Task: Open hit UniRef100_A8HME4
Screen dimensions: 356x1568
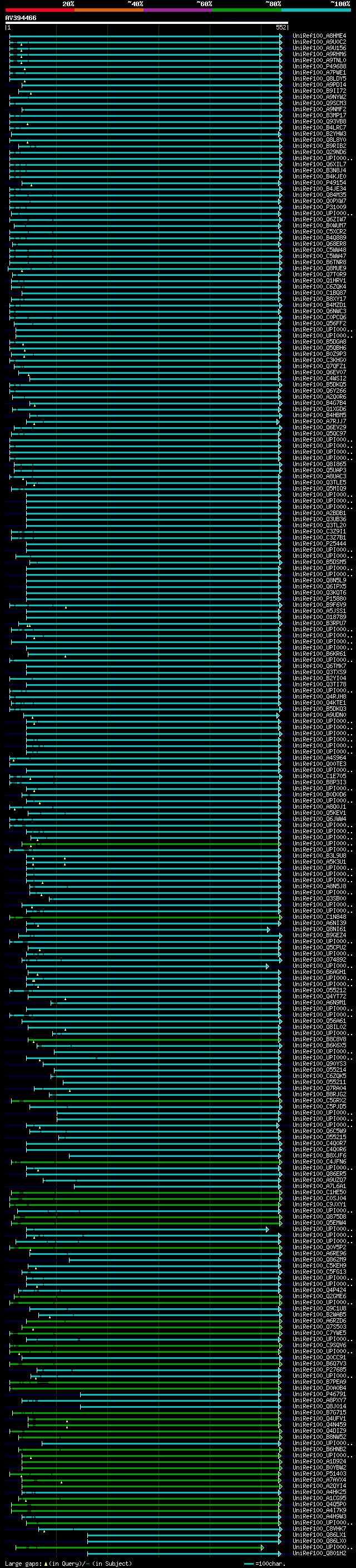Action: coord(319,36)
